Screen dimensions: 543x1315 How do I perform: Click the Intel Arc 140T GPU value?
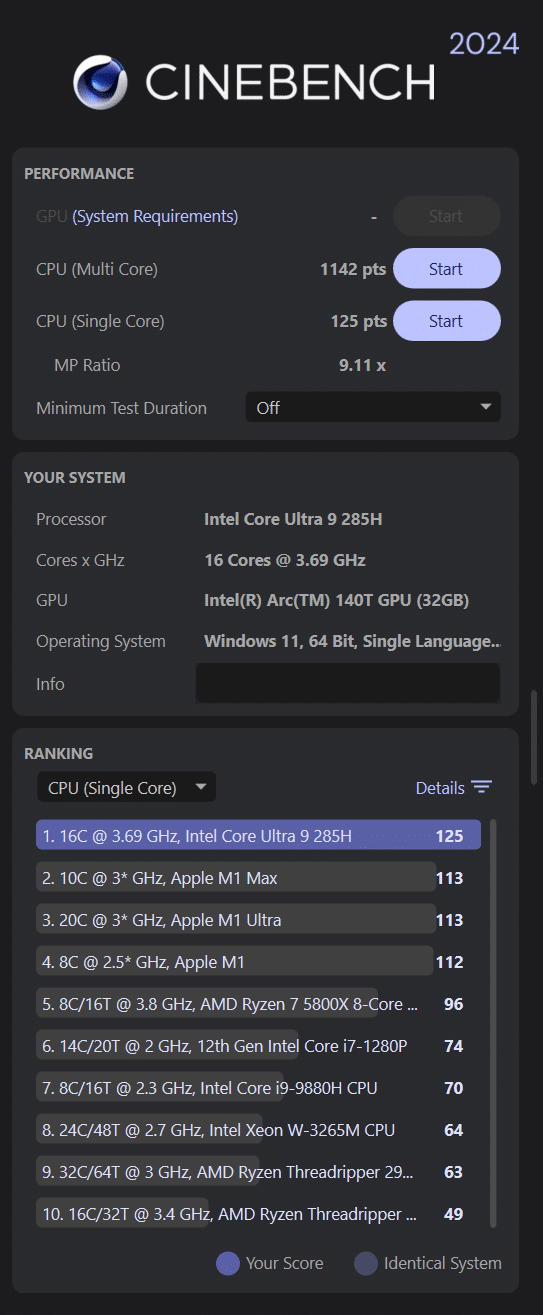click(x=337, y=600)
